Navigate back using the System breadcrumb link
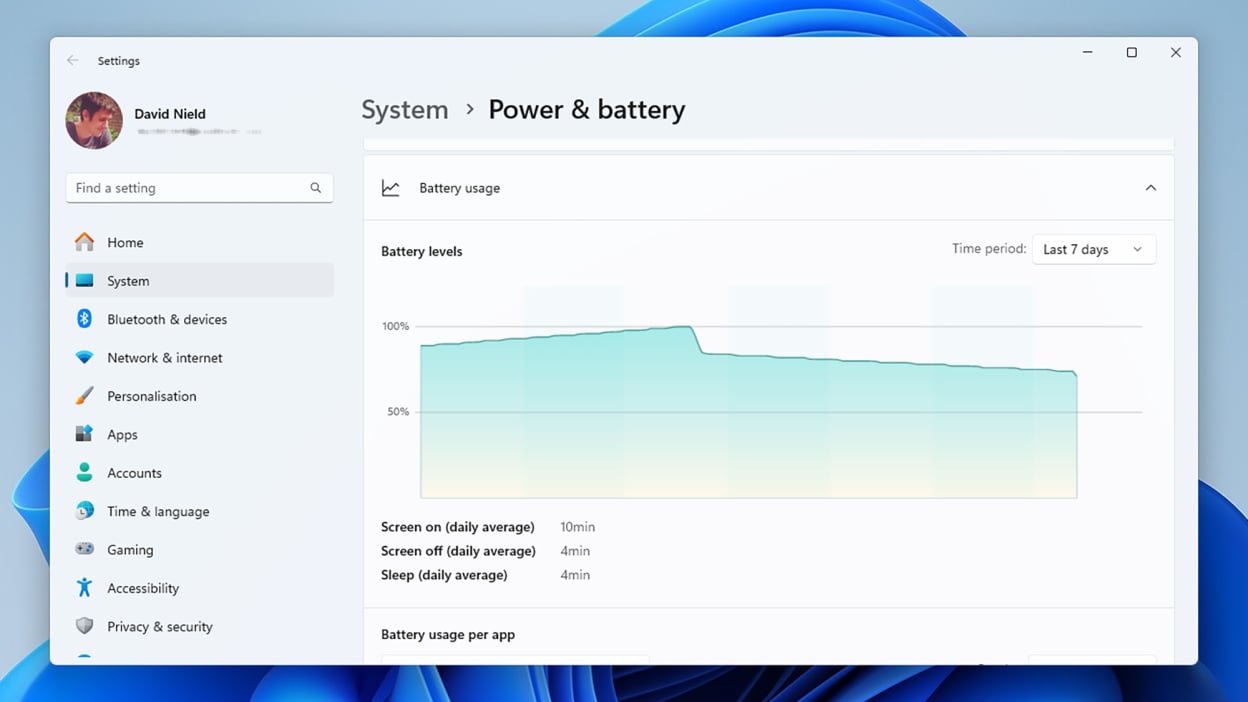The height and width of the screenshot is (702, 1248). [x=404, y=109]
